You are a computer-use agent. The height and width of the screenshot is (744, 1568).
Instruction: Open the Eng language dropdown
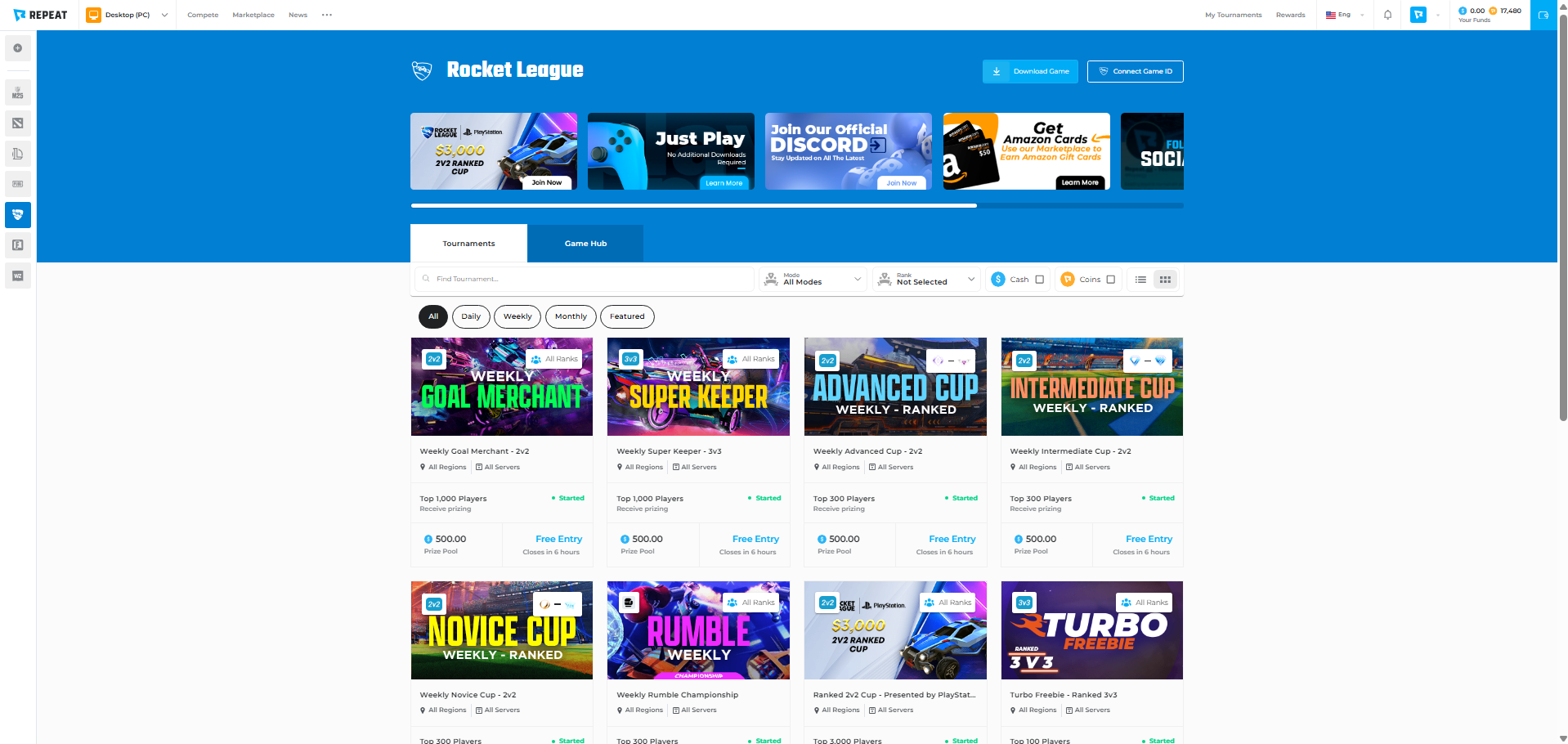click(1346, 15)
